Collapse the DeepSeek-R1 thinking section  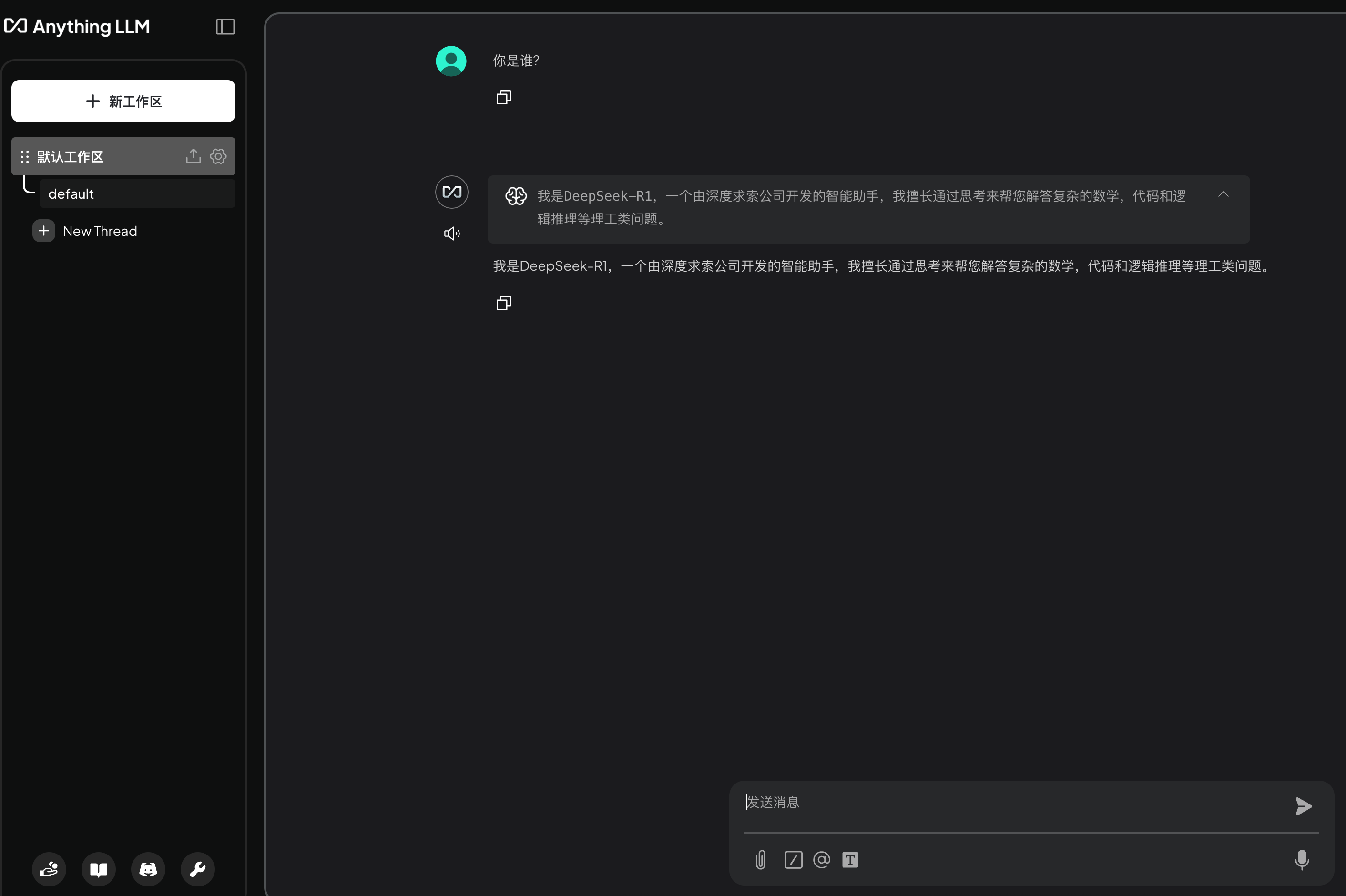pyautogui.click(x=1224, y=194)
